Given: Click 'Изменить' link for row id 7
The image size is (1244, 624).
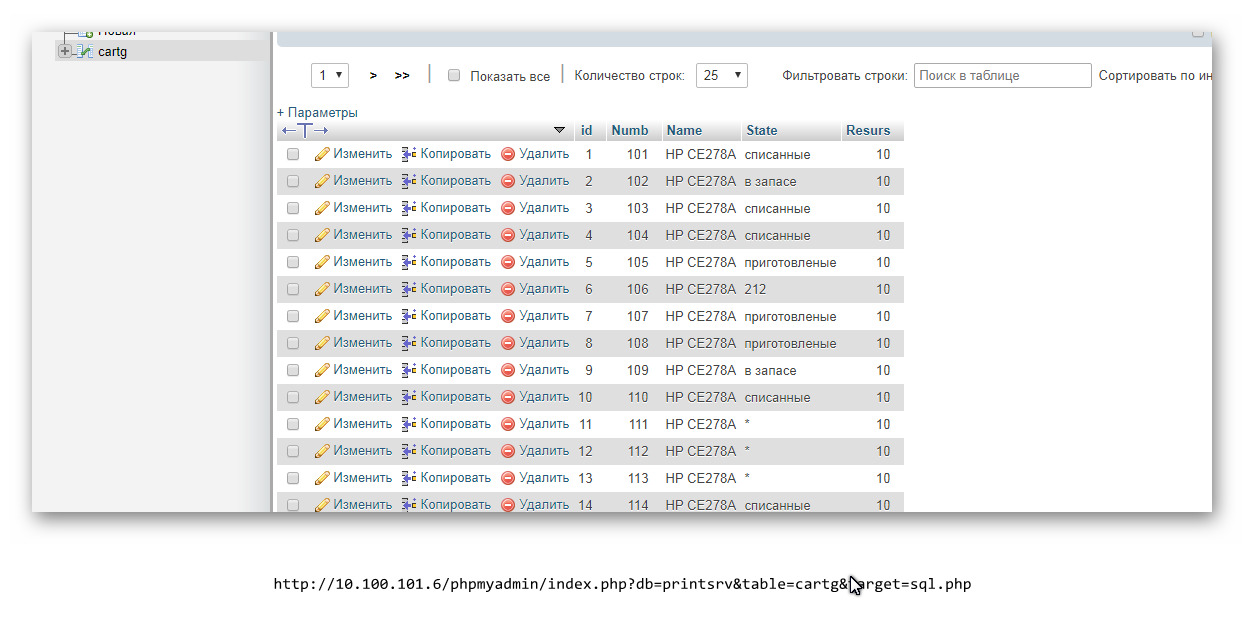Looking at the screenshot, I should coord(363,316).
